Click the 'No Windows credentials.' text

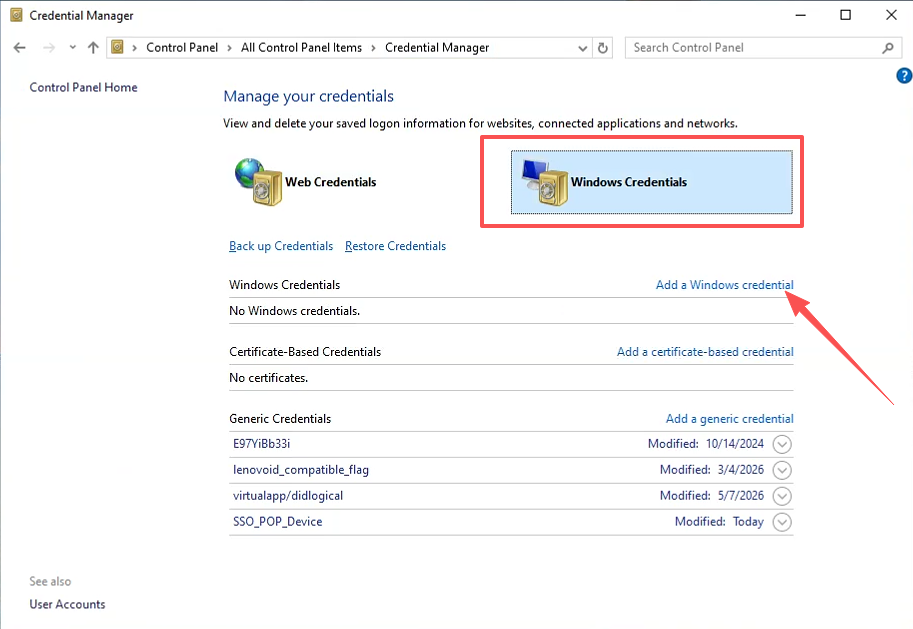pos(295,311)
